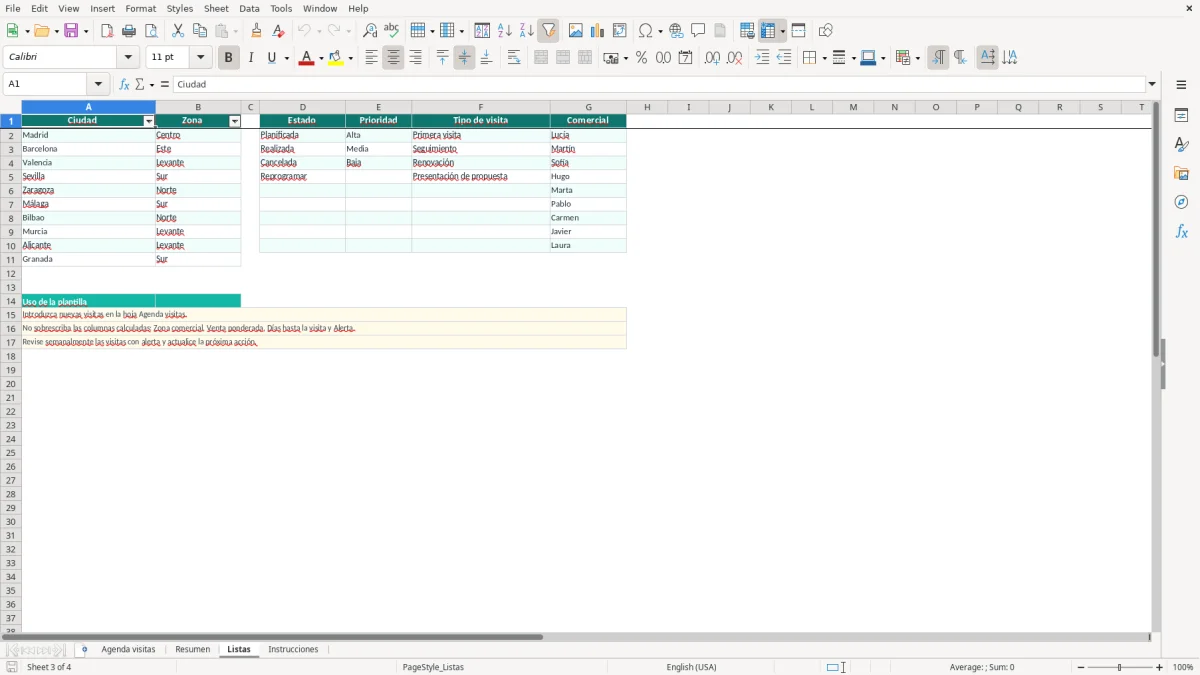Toggle Underline formatting
Viewport: 1200px width, 675px height.
click(271, 58)
